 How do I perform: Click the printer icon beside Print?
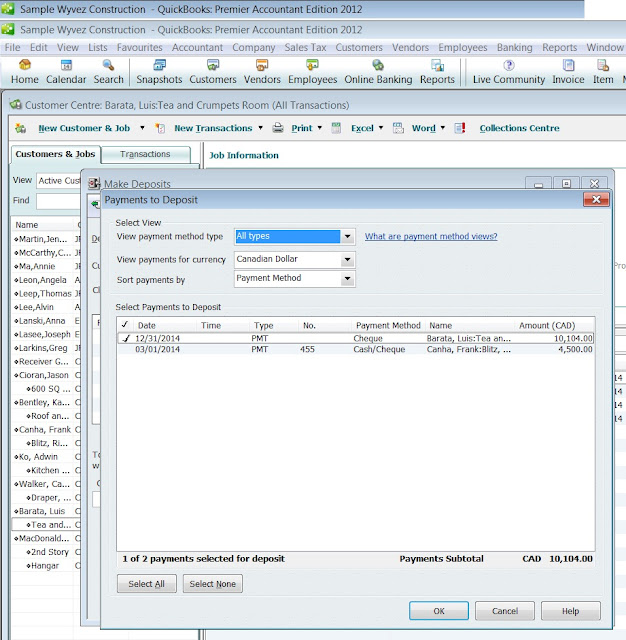278,128
